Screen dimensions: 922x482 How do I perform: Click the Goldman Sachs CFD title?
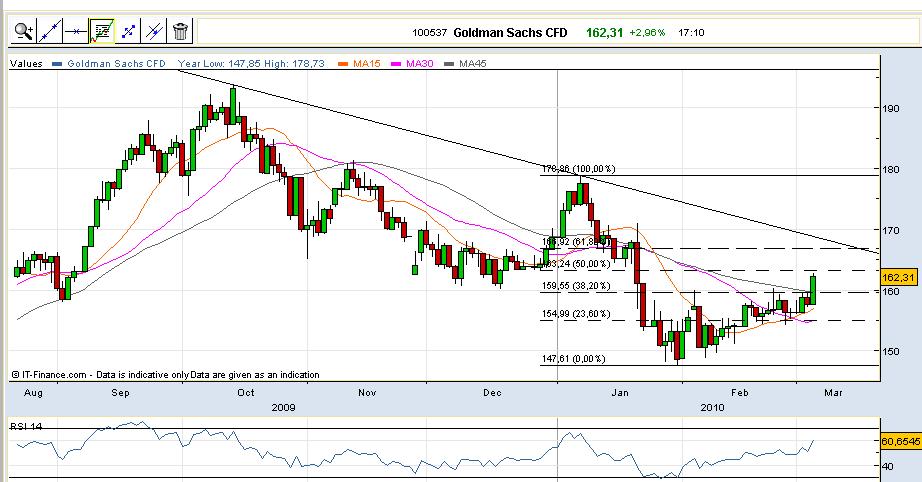510,32
